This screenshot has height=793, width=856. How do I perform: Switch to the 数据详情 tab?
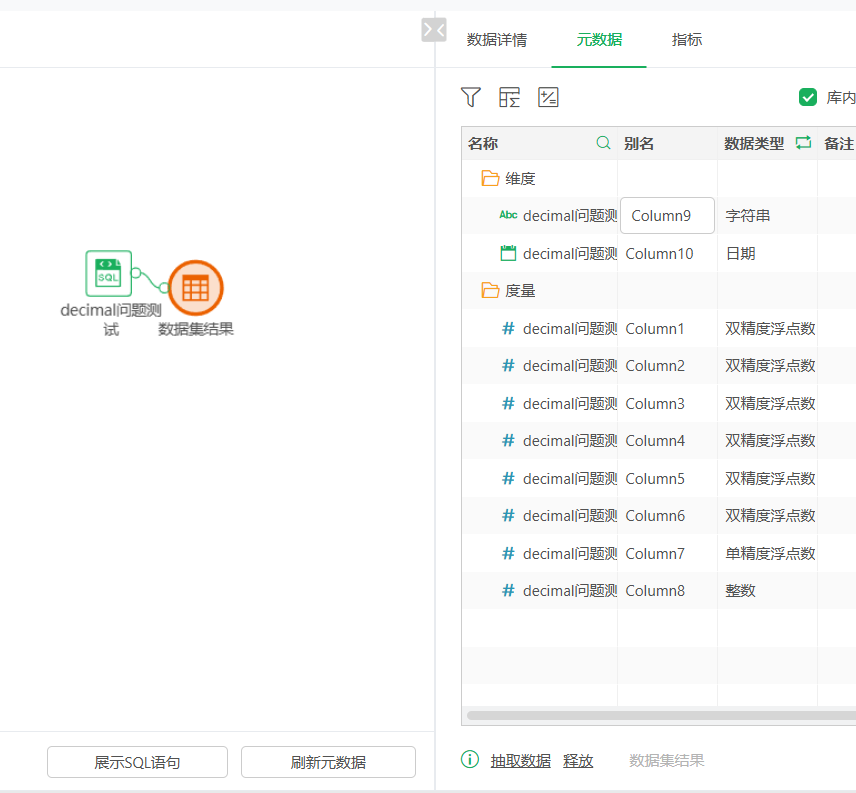click(x=497, y=40)
